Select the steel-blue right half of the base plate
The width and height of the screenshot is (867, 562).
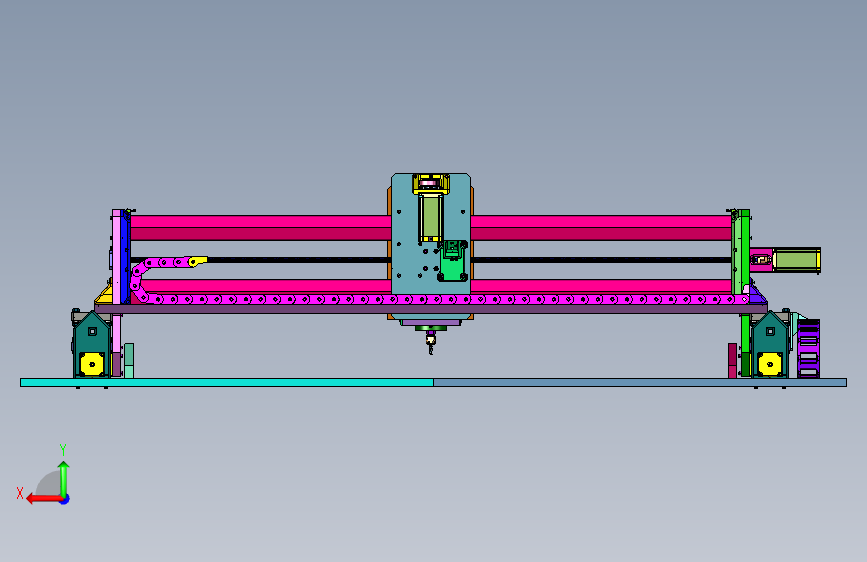[640, 382]
